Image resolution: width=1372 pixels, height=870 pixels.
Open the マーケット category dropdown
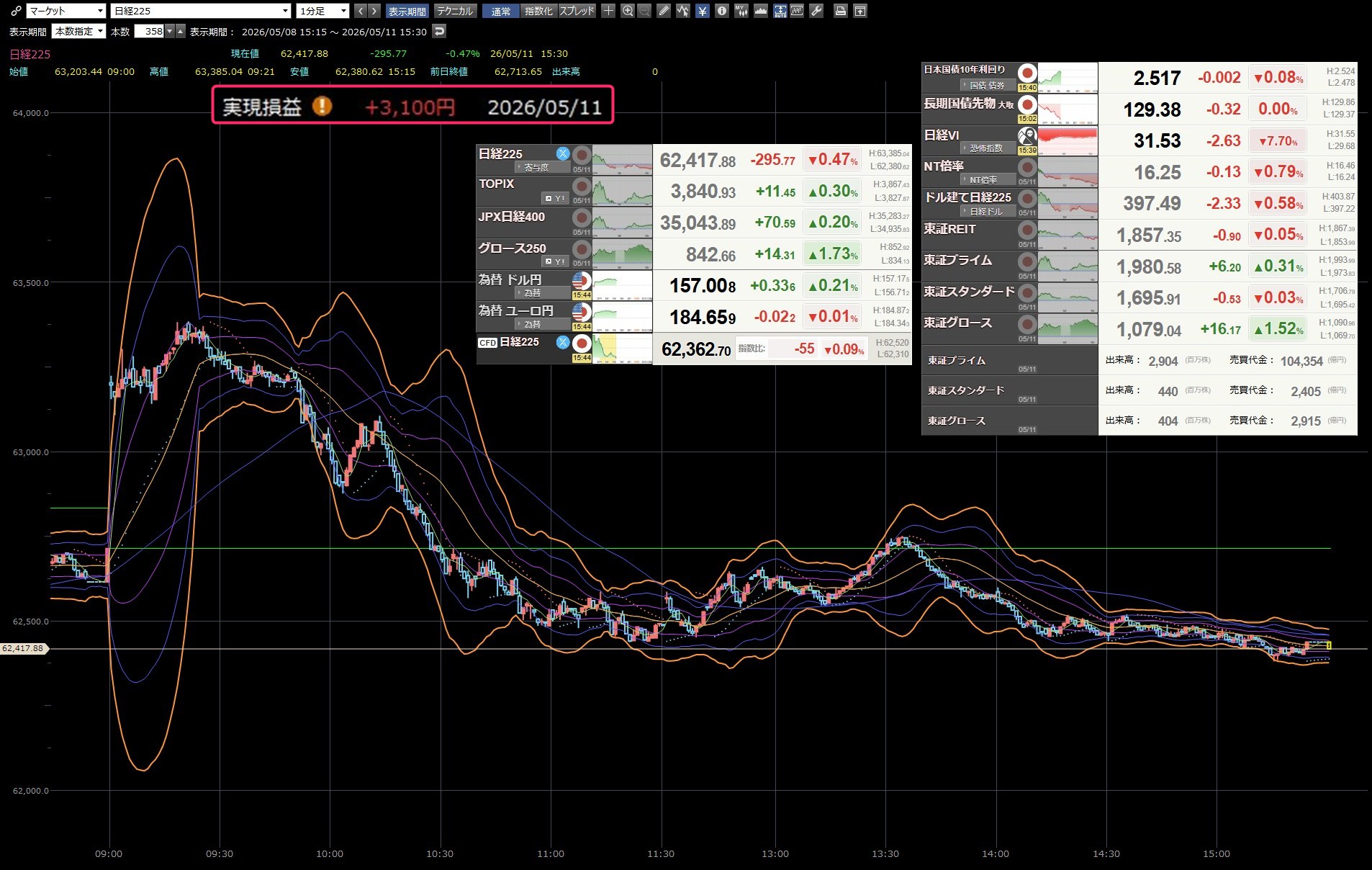[x=66, y=11]
